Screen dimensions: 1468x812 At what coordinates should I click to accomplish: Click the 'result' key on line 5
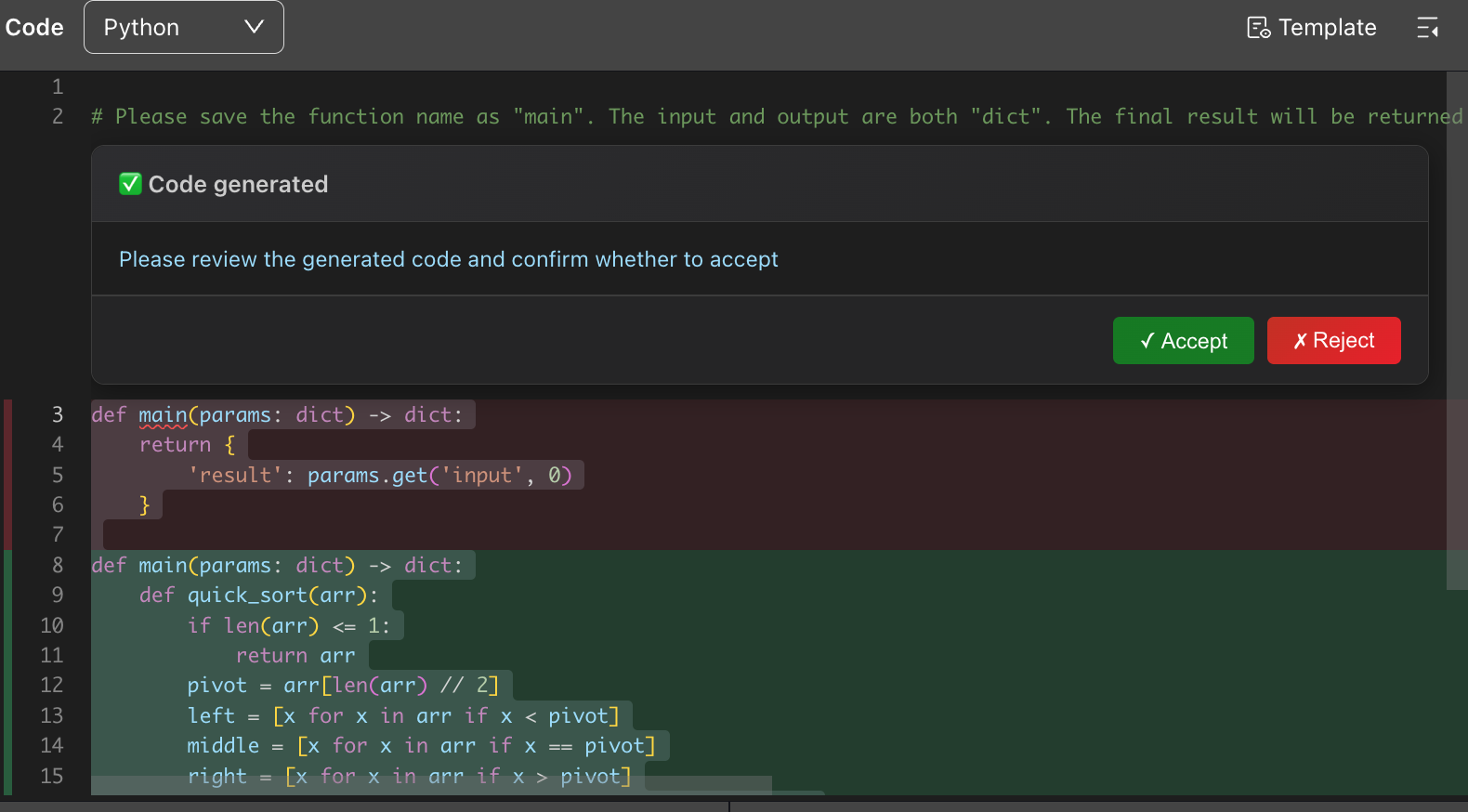(x=235, y=476)
